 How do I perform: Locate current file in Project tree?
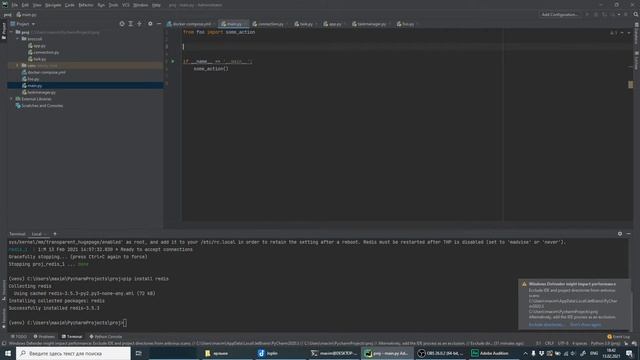click(122, 24)
